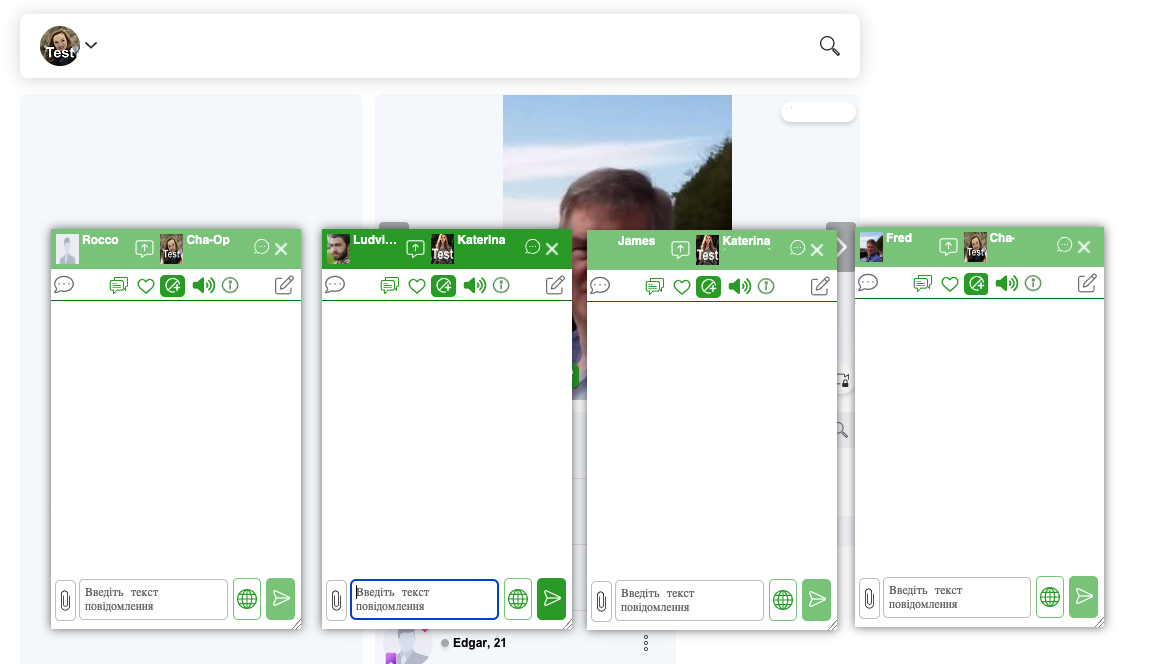Open the translate globe in Fred chat

point(1051,597)
